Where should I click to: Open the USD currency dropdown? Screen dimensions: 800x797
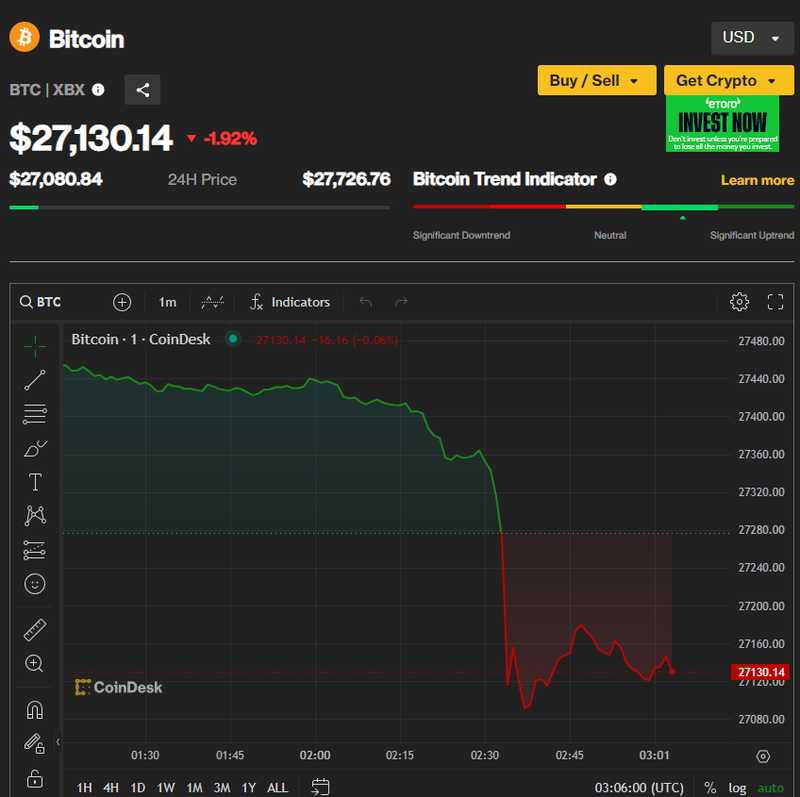pos(750,38)
